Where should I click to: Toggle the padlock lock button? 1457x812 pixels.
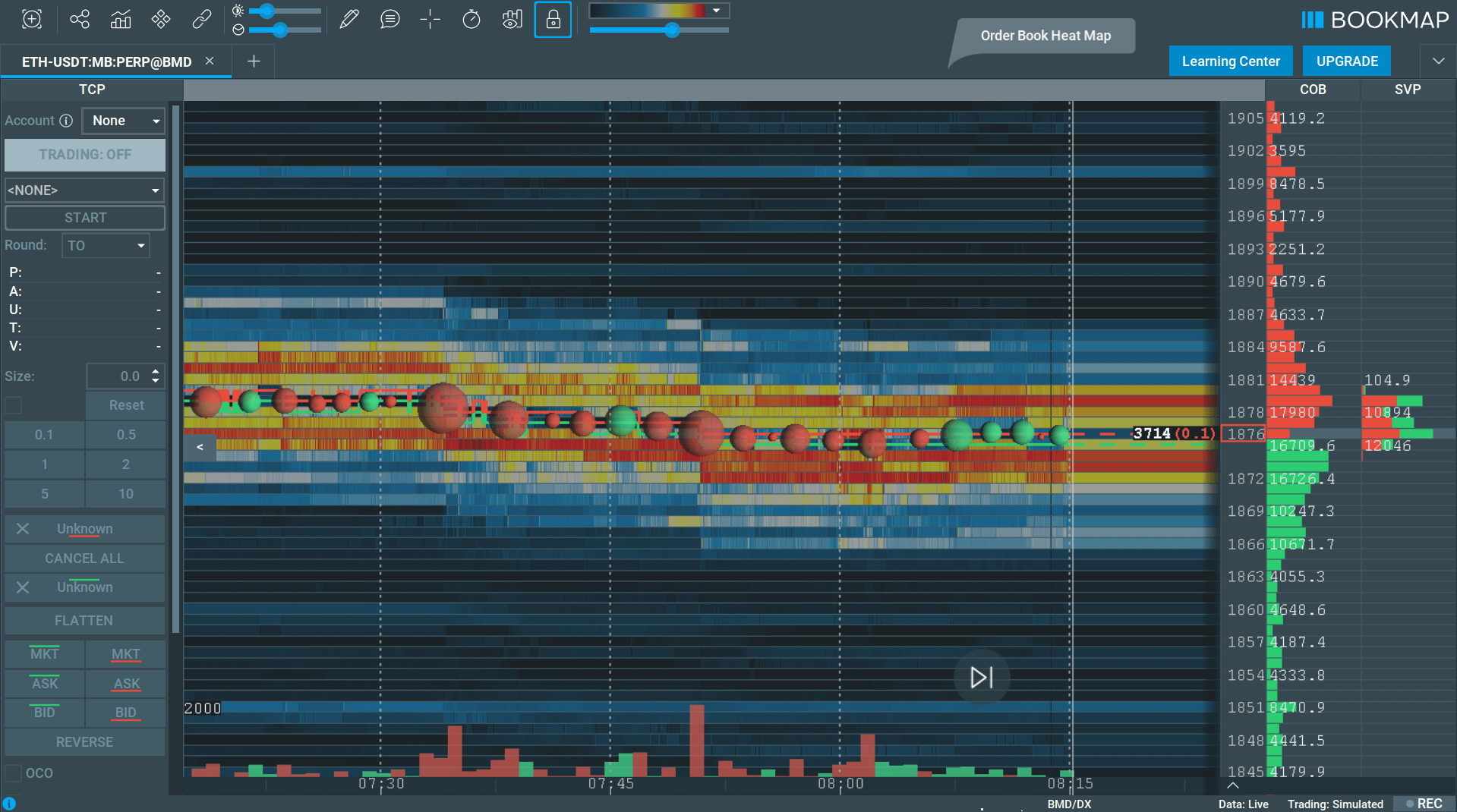click(x=553, y=19)
